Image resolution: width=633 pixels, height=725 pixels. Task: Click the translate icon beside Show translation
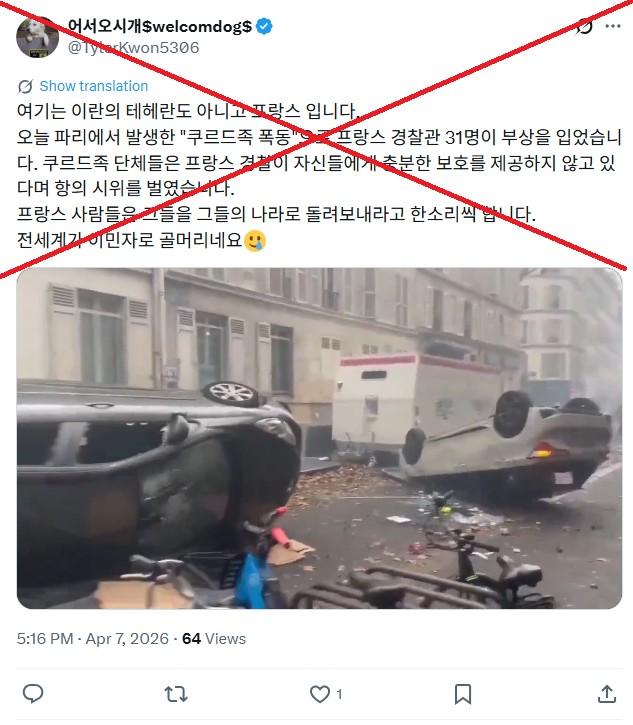coord(25,86)
